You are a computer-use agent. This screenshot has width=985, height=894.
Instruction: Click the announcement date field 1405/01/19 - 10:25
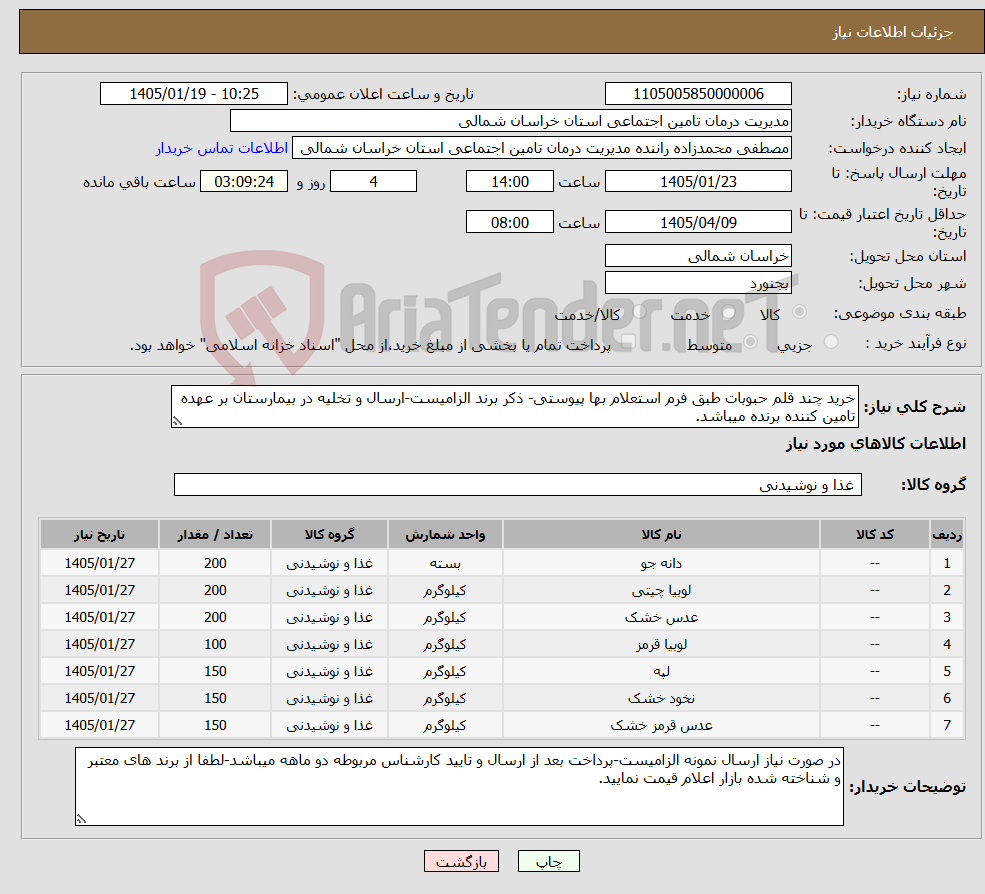(193, 94)
